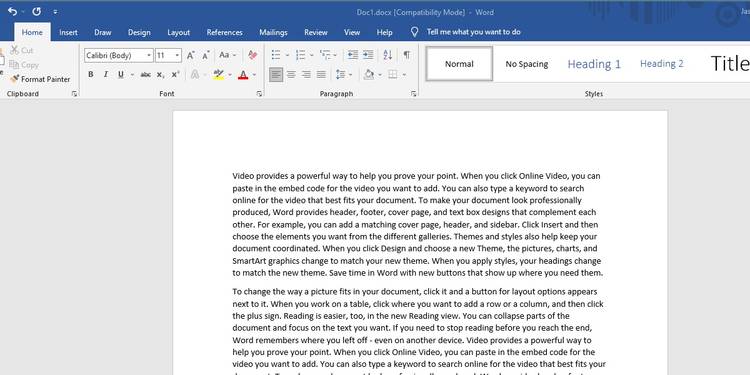Open the References tab
Image resolution: width=750 pixels, height=375 pixels.
224,33
